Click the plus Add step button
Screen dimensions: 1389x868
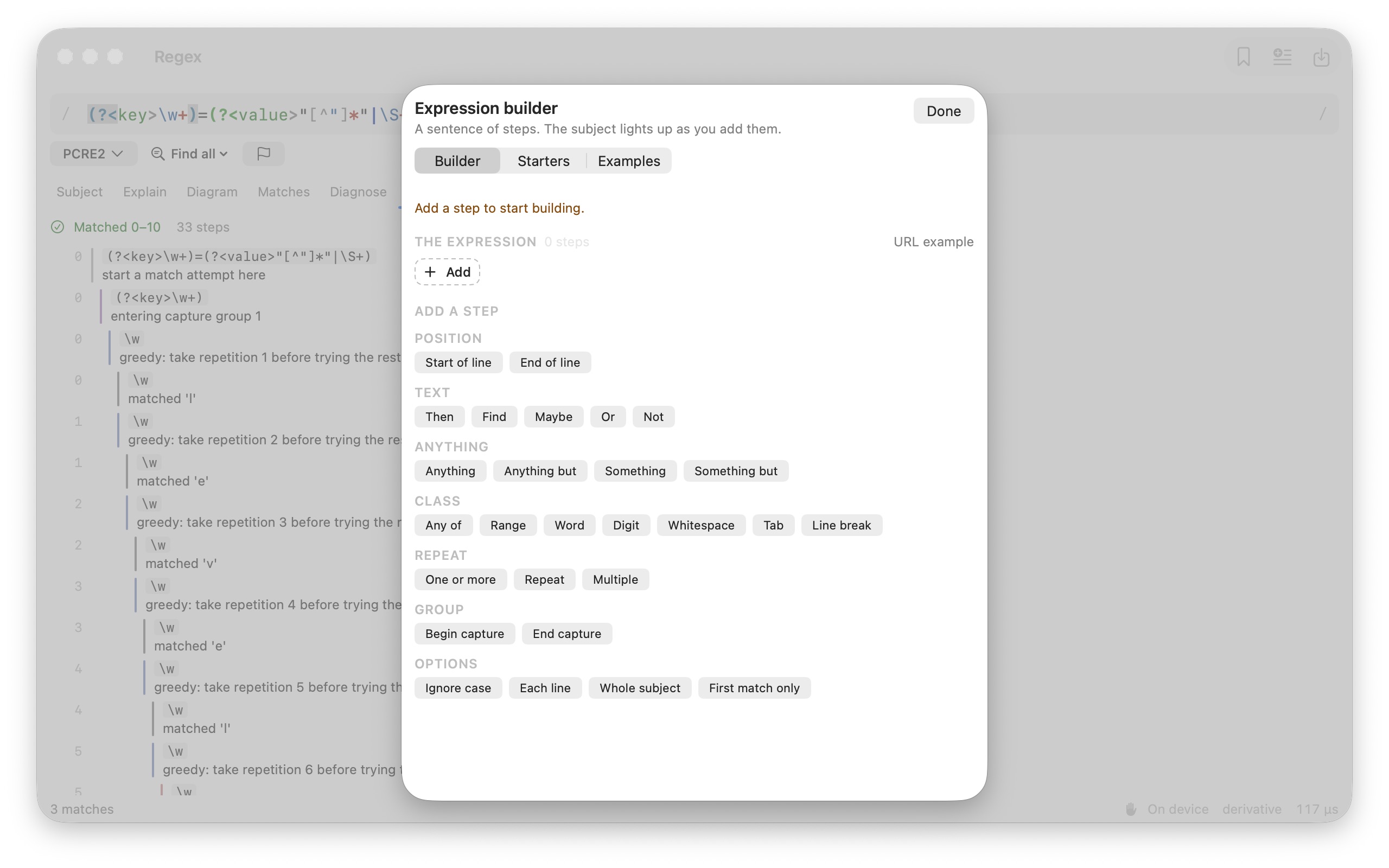click(x=447, y=272)
